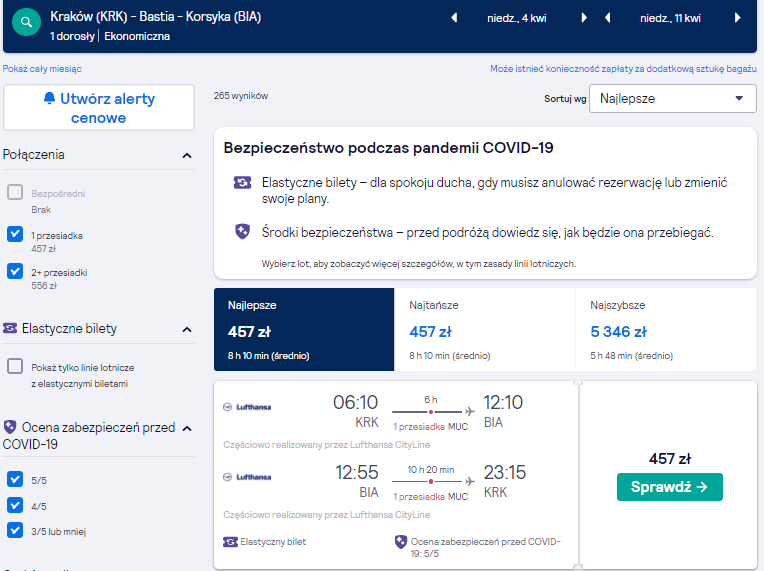Image resolution: width=764 pixels, height=571 pixels.
Task: Click Elastyczny bilet label in flight card
Action: coord(273,542)
